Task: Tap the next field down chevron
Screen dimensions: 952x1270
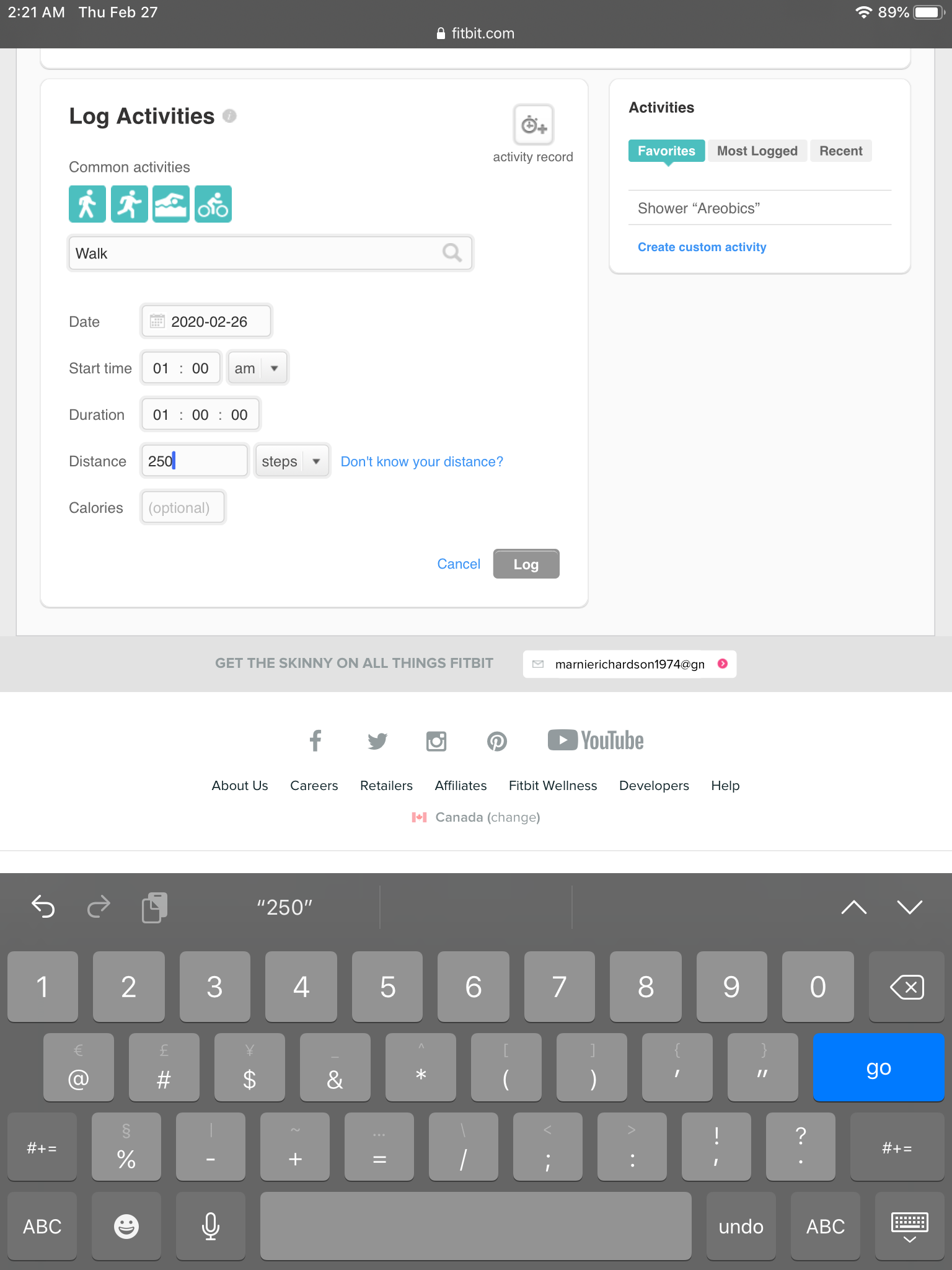Action: pos(909,907)
